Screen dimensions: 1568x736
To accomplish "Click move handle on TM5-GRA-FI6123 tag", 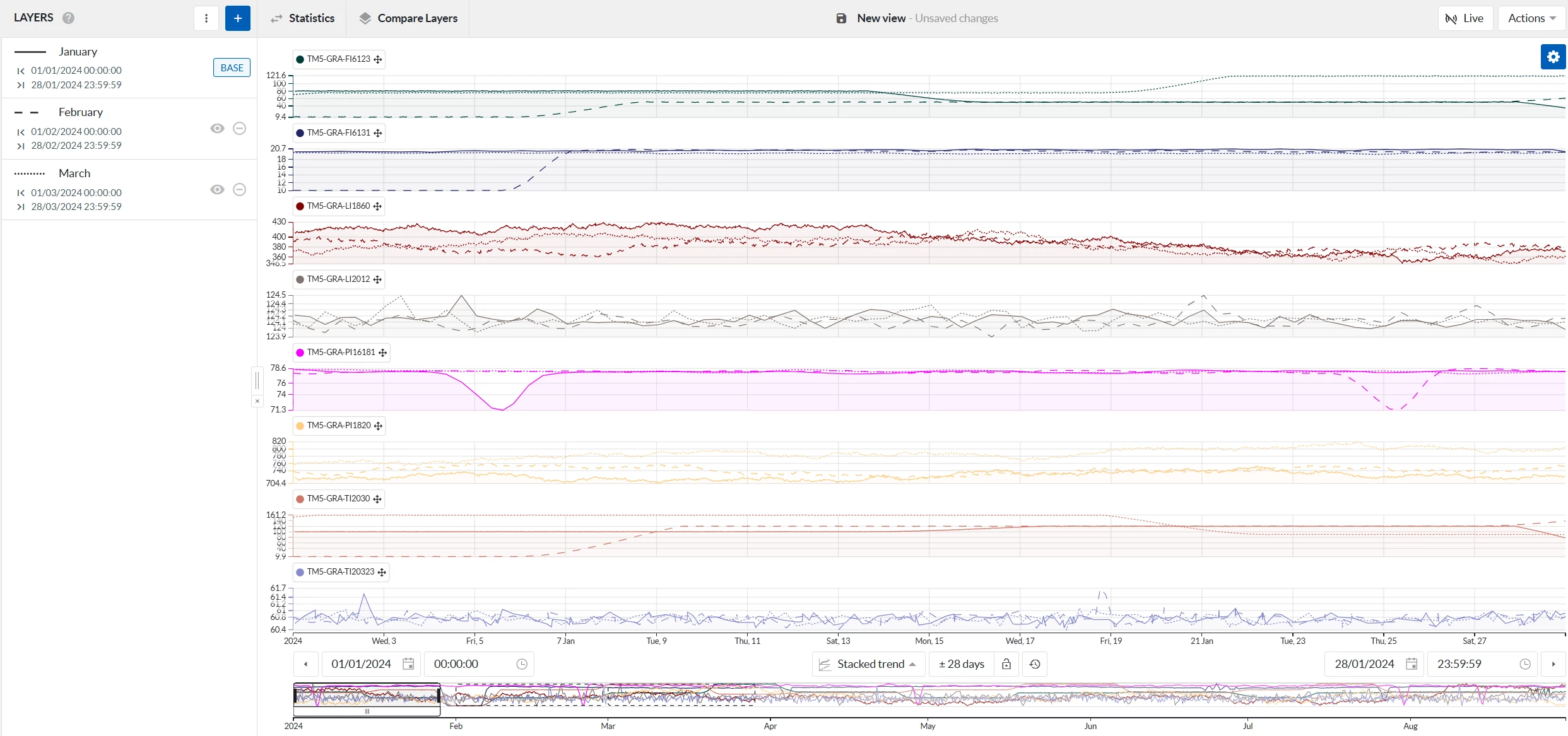I will (x=378, y=59).
